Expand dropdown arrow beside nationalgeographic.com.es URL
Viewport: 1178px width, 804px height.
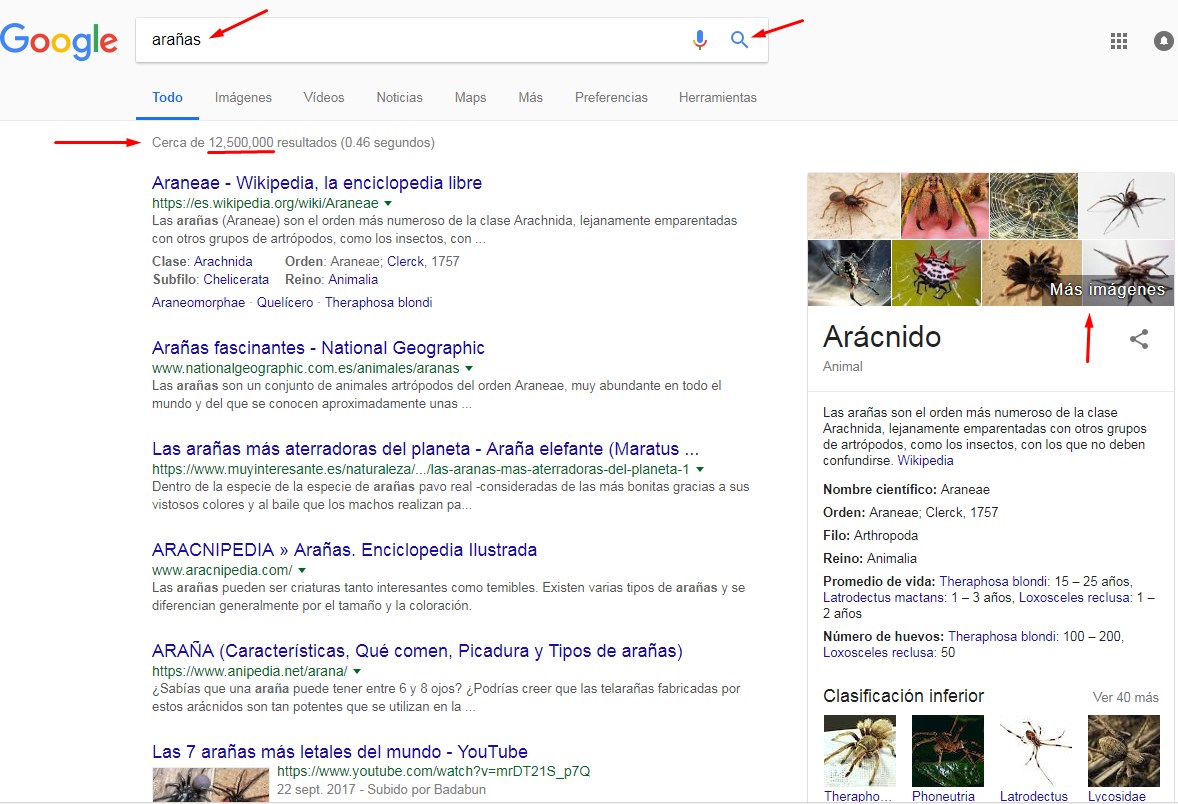point(469,368)
